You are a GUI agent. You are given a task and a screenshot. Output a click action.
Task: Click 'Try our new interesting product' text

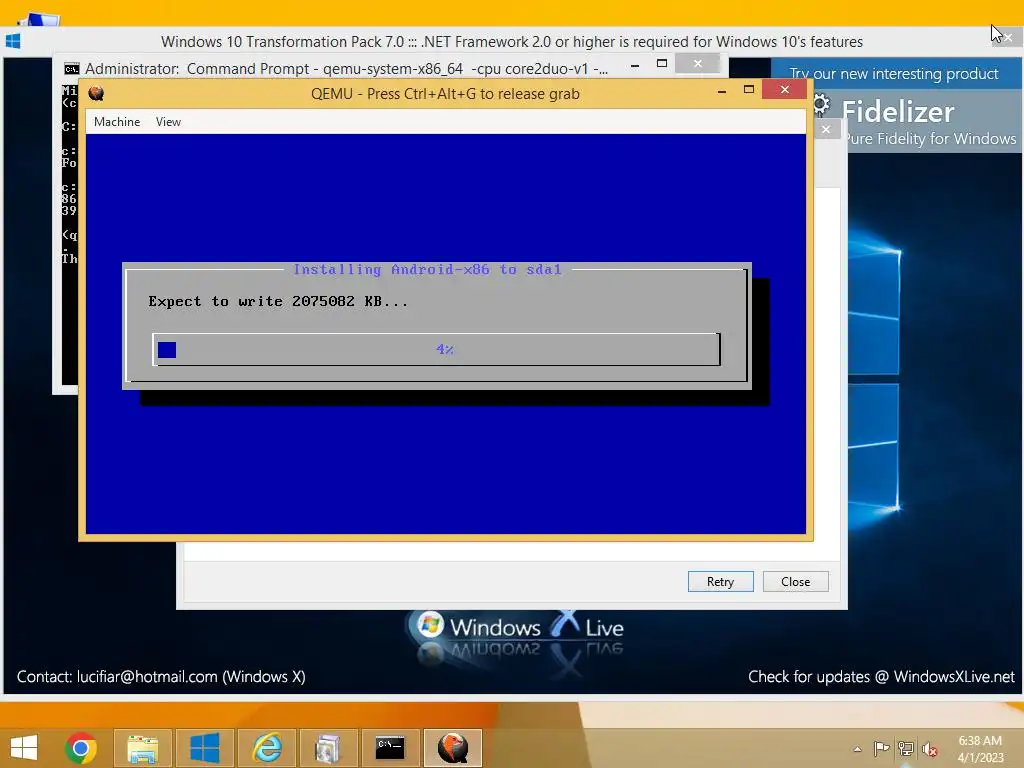tap(893, 74)
